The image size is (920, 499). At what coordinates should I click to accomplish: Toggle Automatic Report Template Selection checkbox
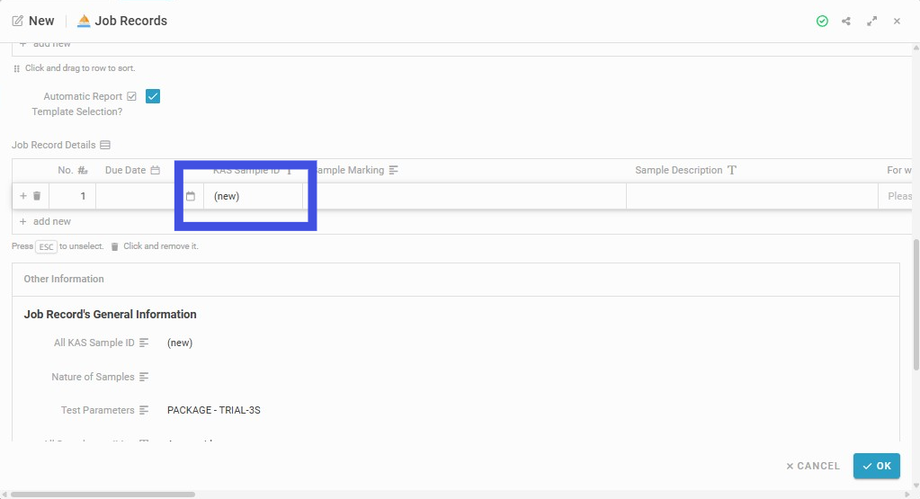pos(153,96)
